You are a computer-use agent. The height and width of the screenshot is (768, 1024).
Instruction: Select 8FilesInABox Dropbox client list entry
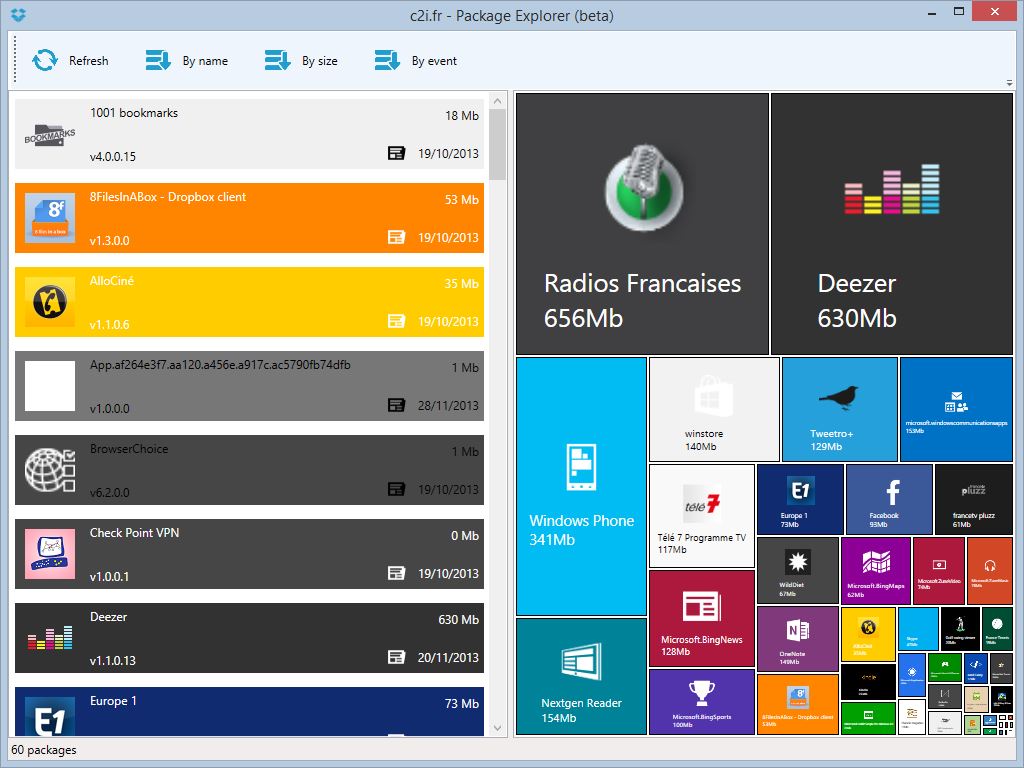point(249,218)
